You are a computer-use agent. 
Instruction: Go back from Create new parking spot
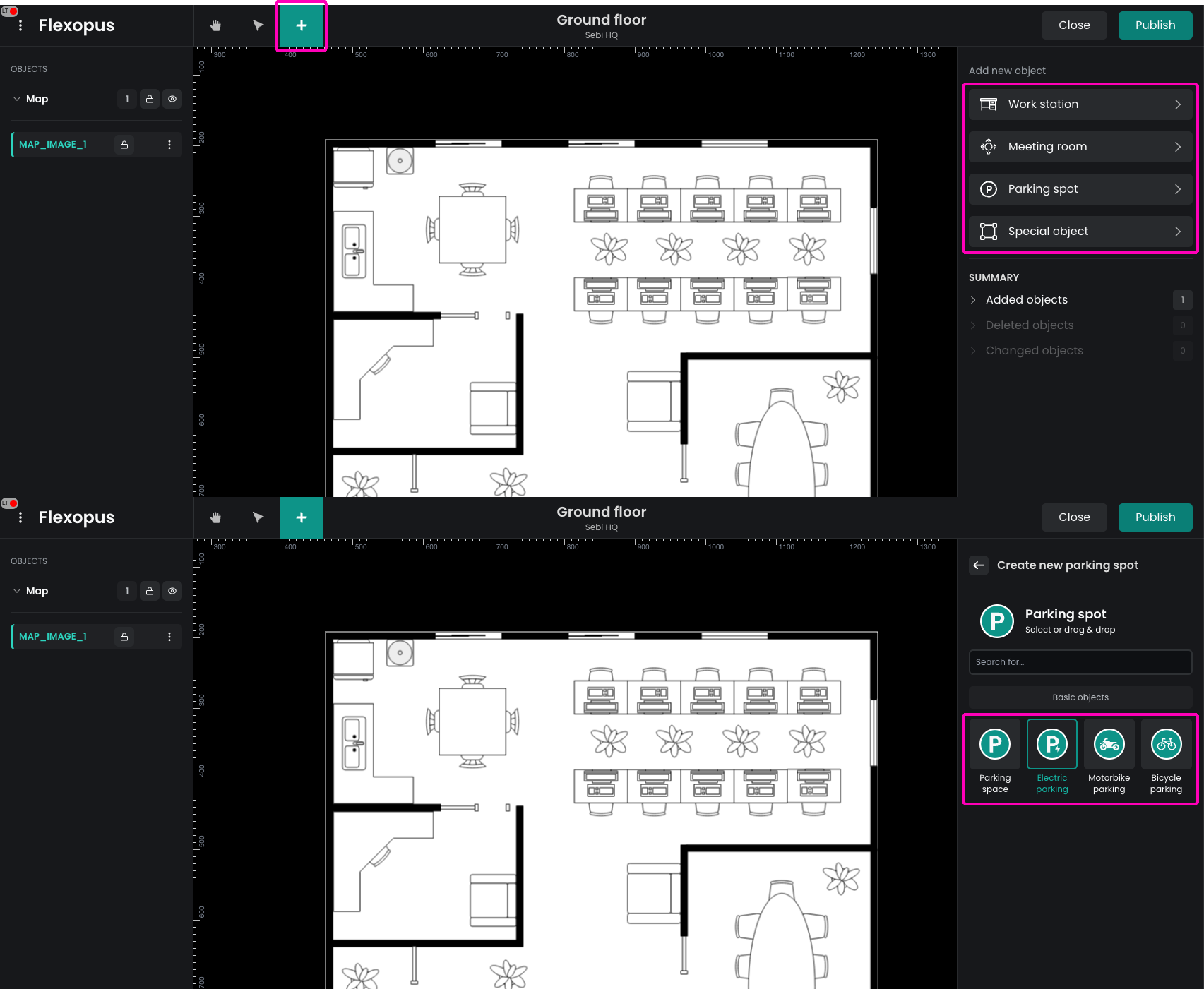978,565
